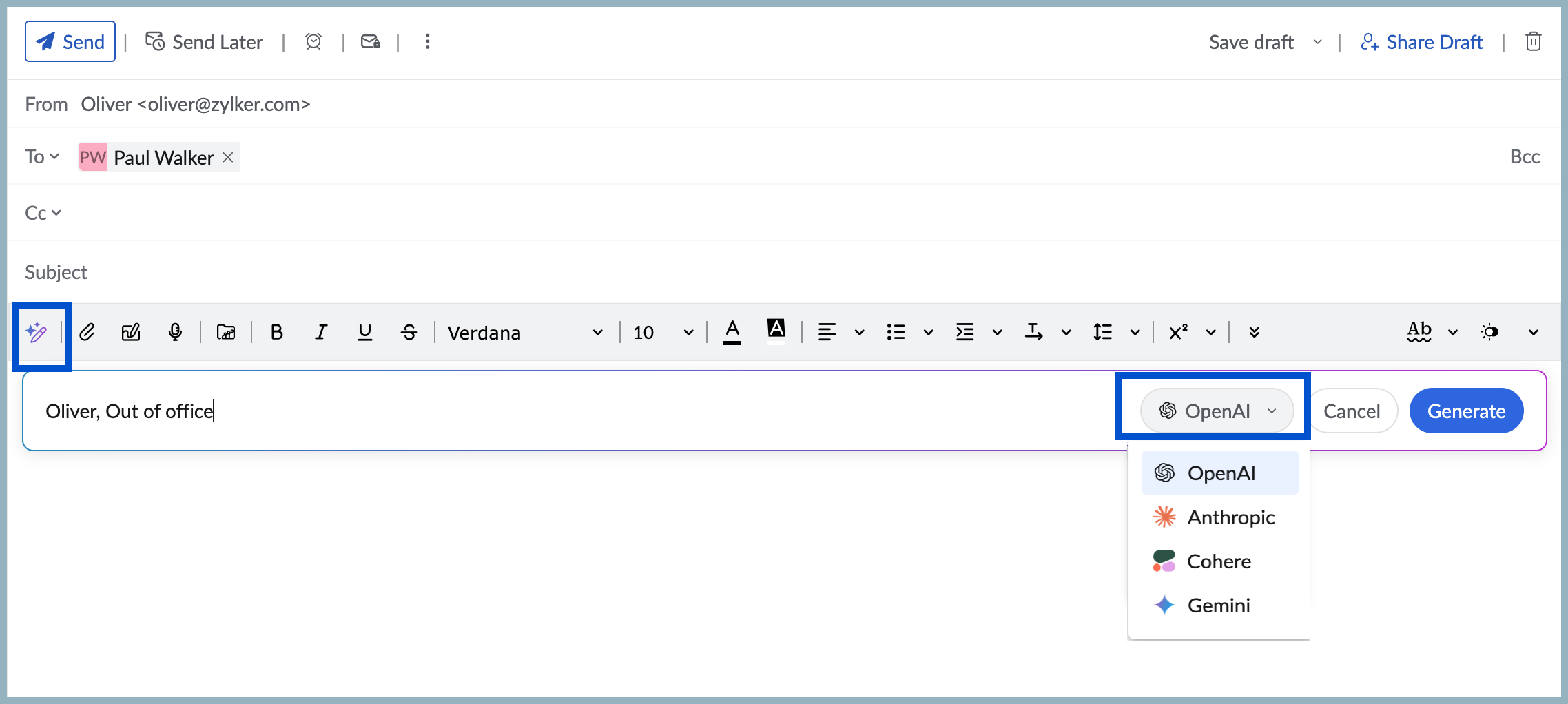Open the signature editor icon
The image size is (1568, 704).
[131, 332]
